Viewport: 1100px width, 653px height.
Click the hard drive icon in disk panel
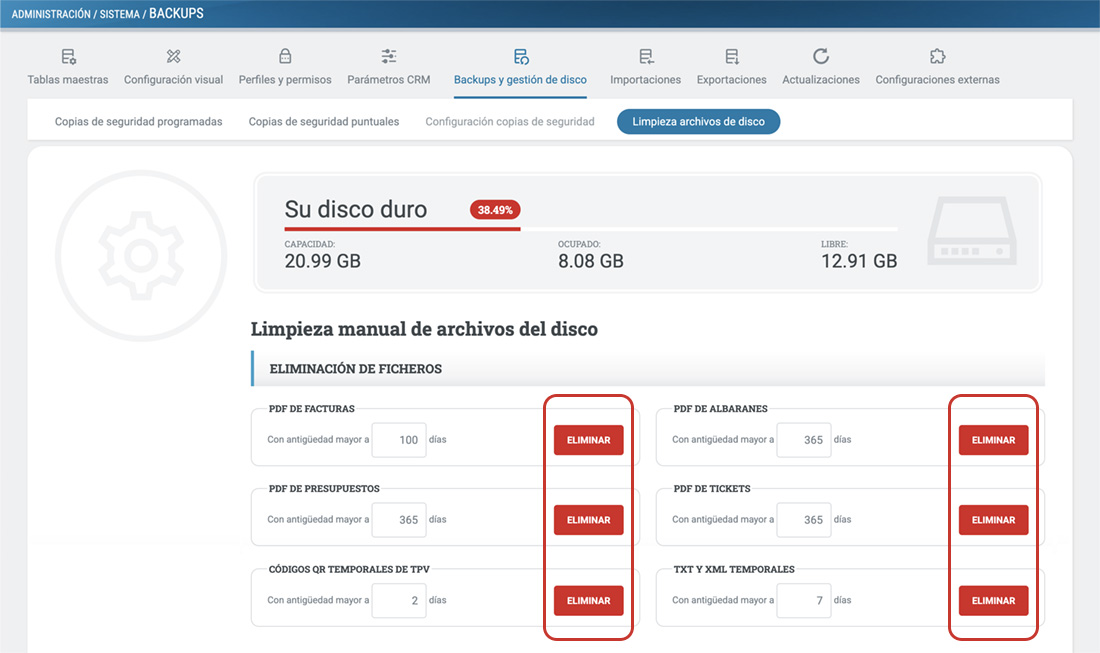pyautogui.click(x=972, y=231)
